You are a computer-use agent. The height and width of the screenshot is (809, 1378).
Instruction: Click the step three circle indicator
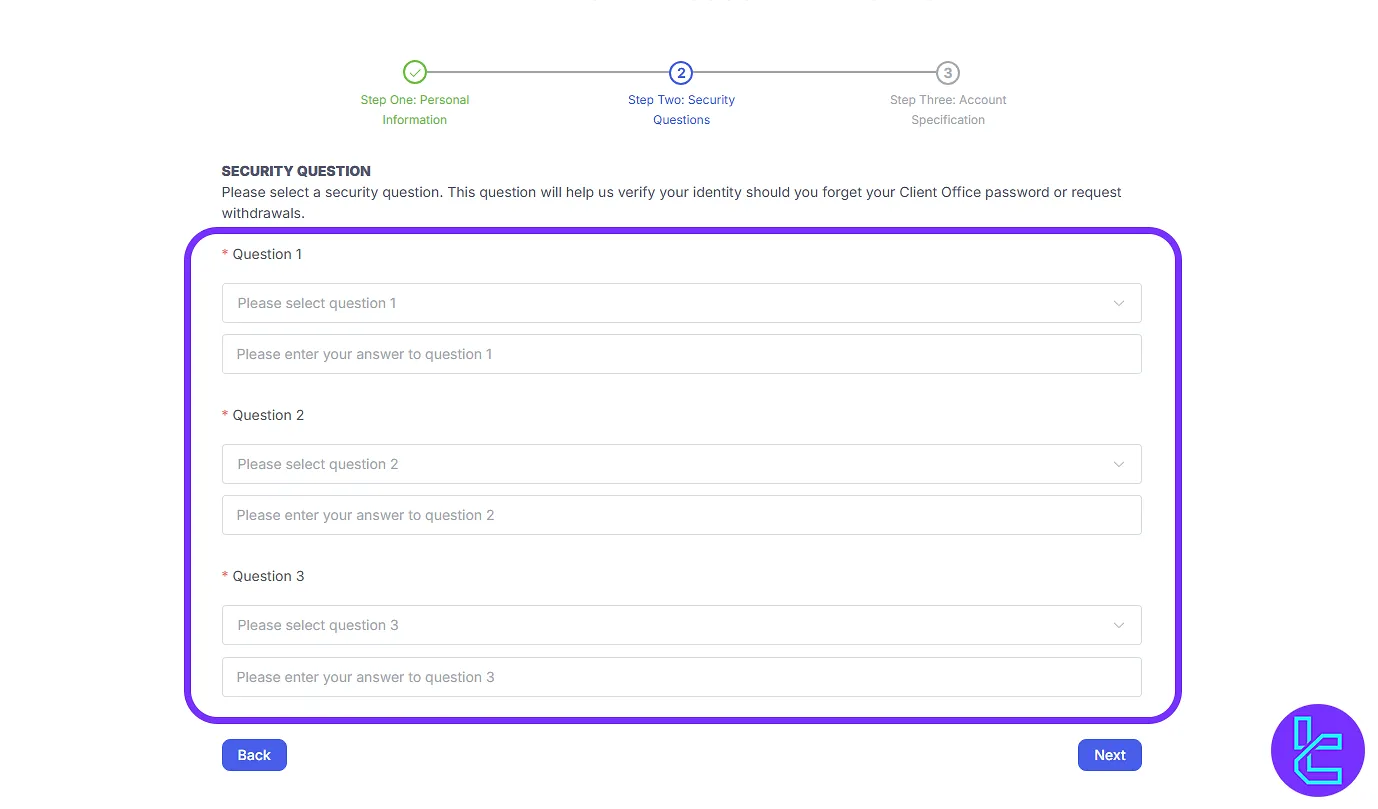[948, 72]
